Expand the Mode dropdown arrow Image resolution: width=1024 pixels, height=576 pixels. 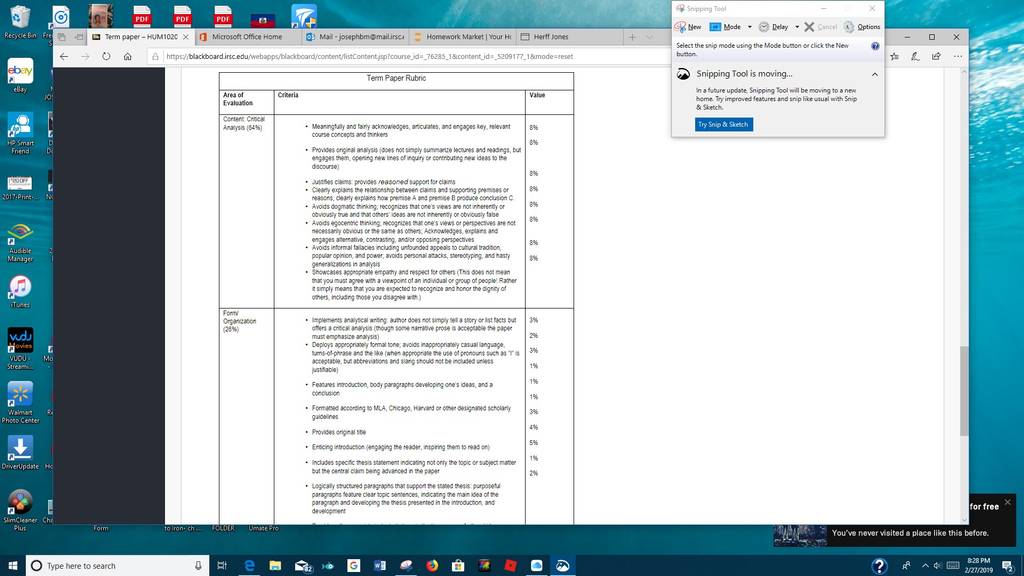tap(750, 27)
